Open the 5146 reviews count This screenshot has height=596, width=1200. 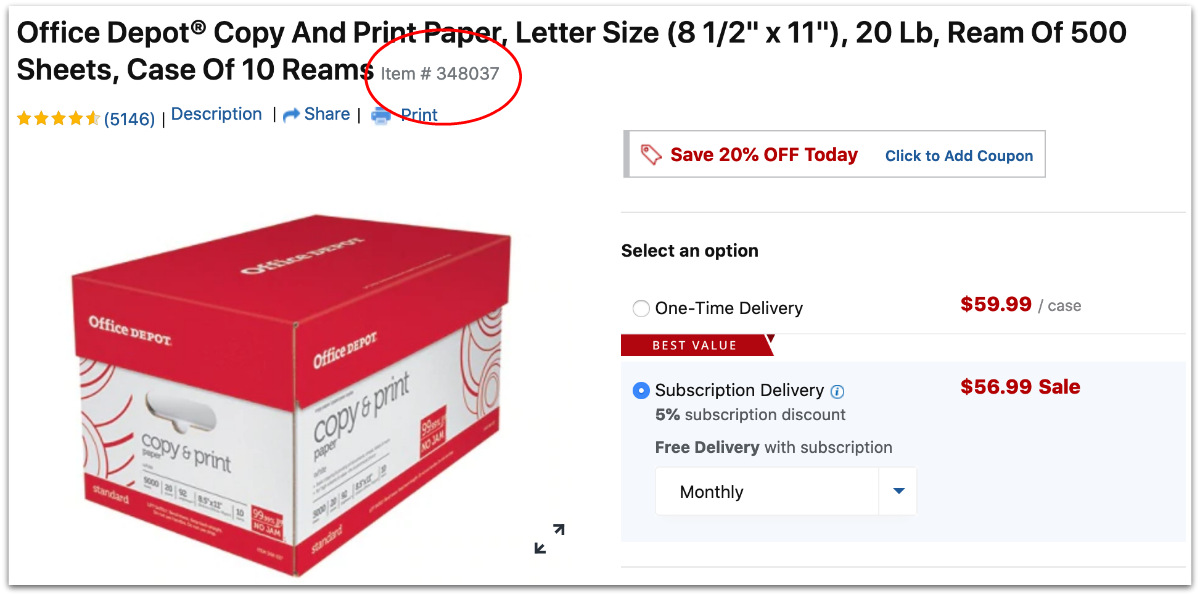129,119
